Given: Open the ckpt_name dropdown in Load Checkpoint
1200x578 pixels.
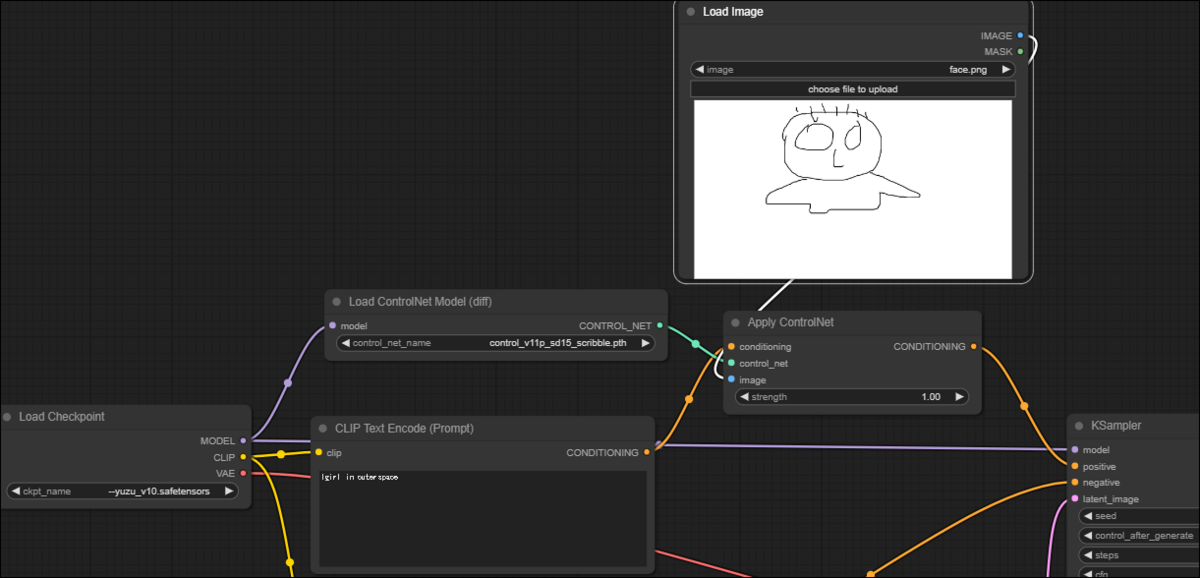Looking at the screenshot, I should point(122,491).
